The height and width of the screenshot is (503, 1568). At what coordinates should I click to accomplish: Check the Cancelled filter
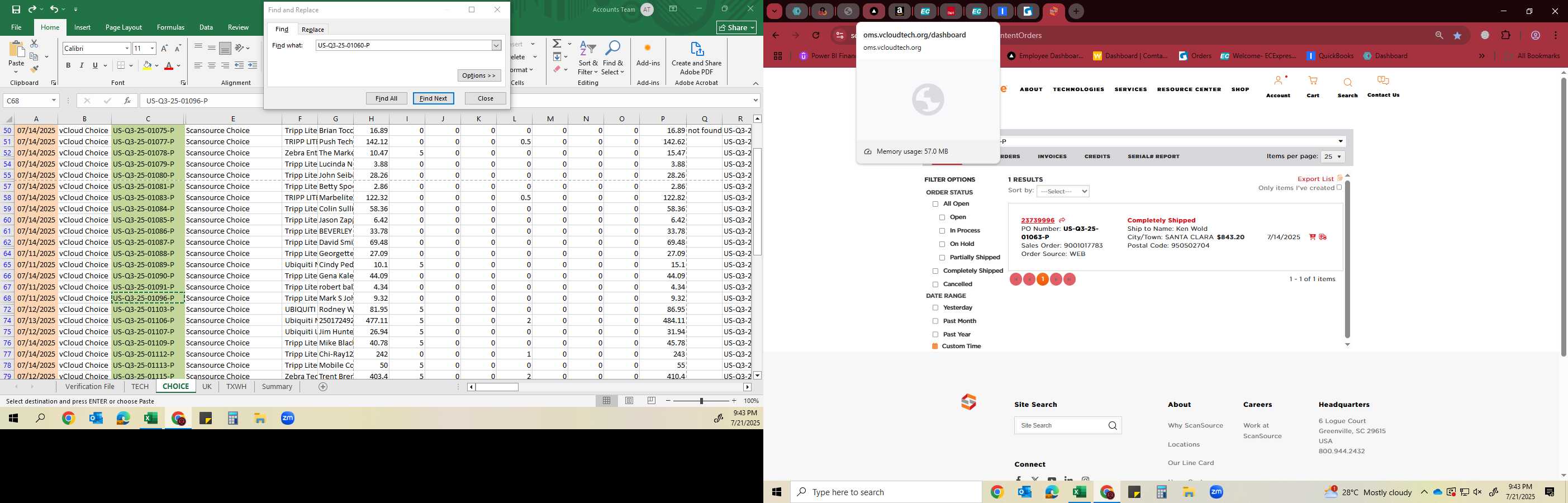935,284
